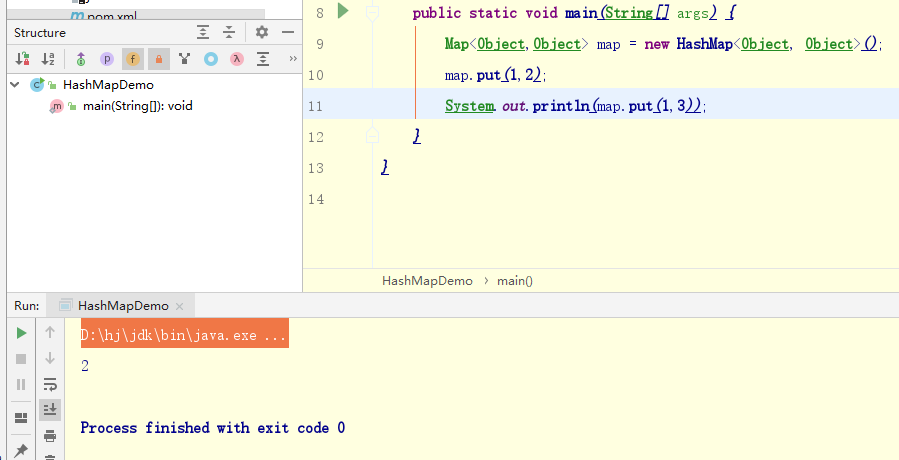Click println on line 11
This screenshot has width=899, height=460.
(562, 106)
